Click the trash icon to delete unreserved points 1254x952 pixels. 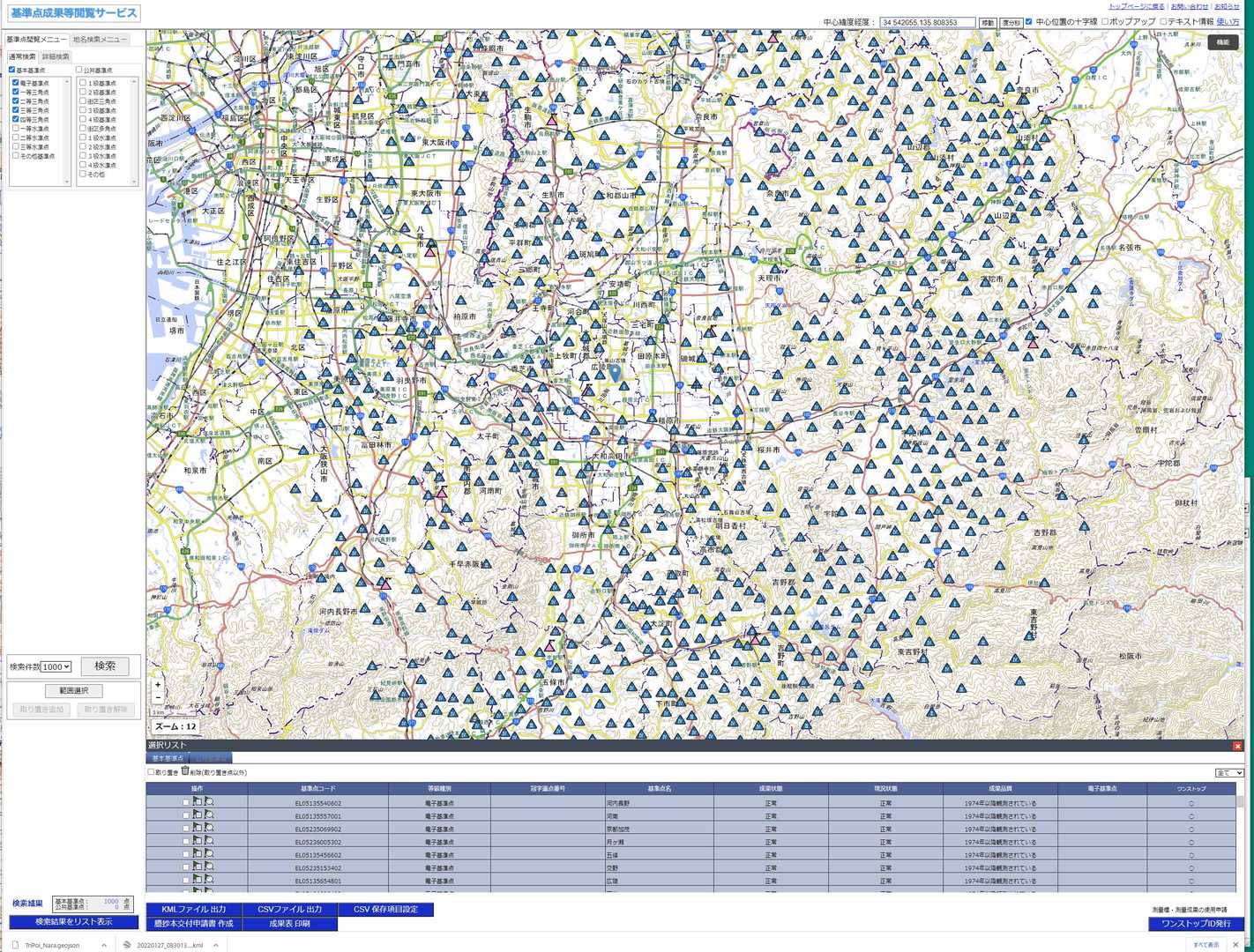click(x=185, y=771)
